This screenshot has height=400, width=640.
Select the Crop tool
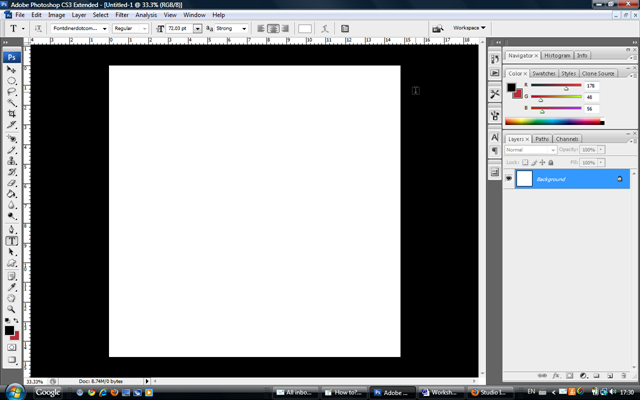point(11,113)
